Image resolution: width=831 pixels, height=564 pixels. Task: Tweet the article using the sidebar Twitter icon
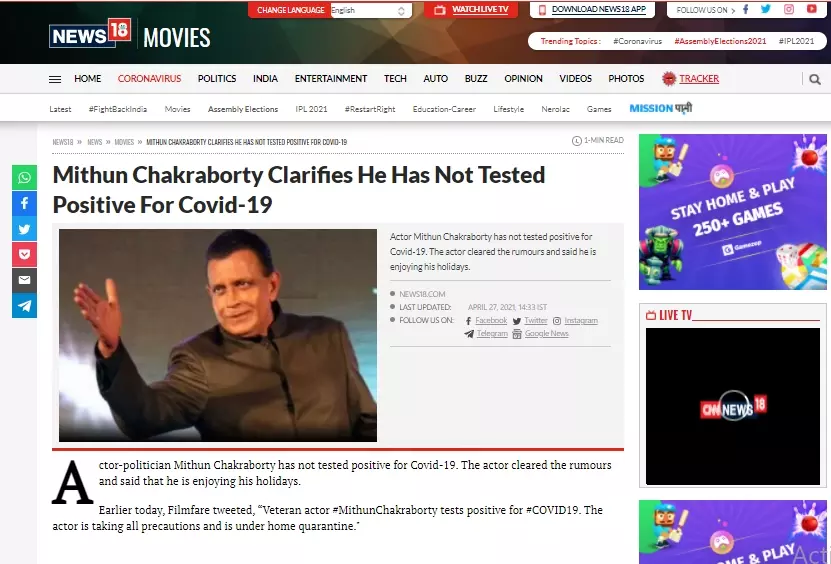tap(24, 229)
